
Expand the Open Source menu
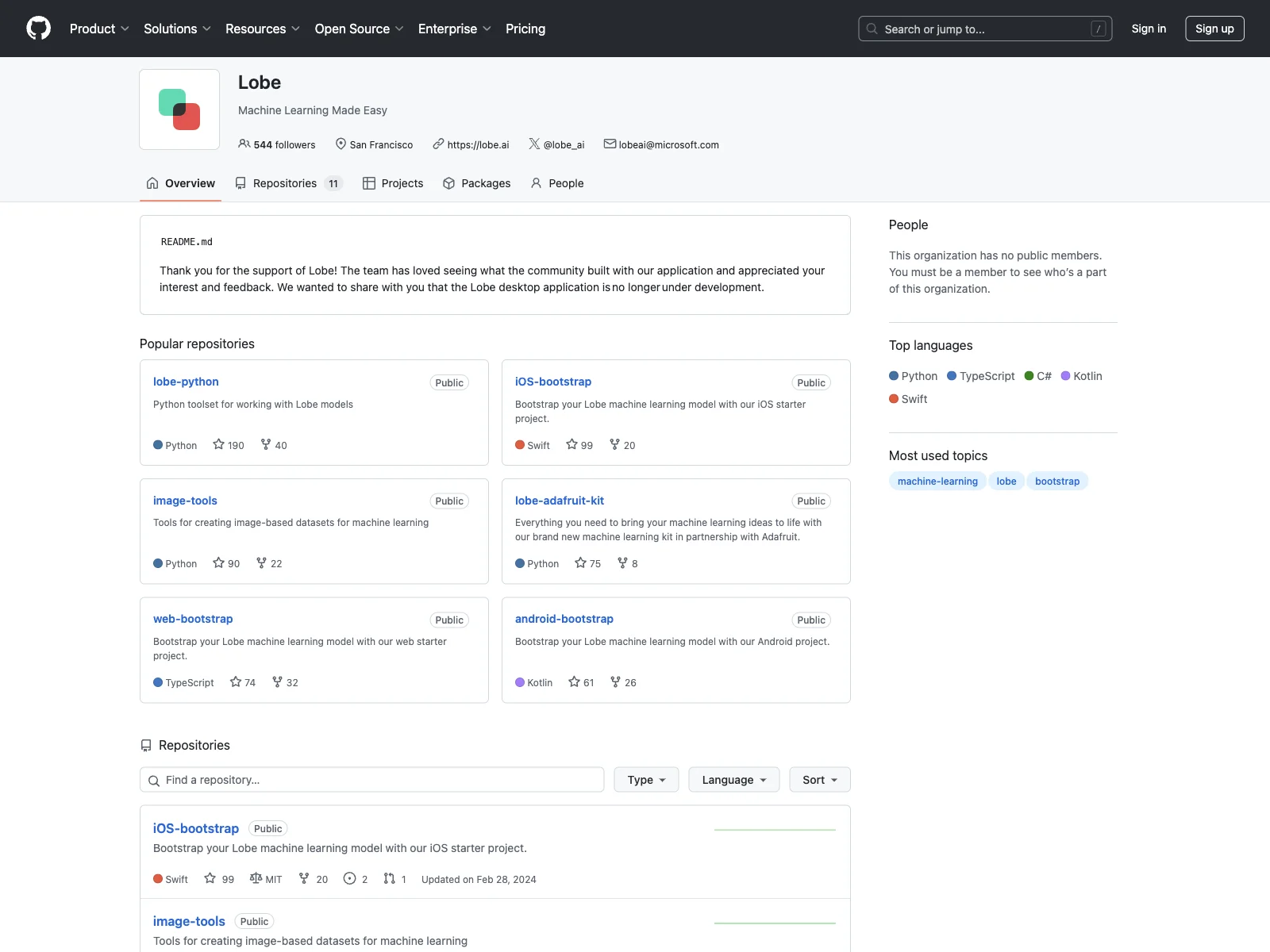tap(359, 29)
